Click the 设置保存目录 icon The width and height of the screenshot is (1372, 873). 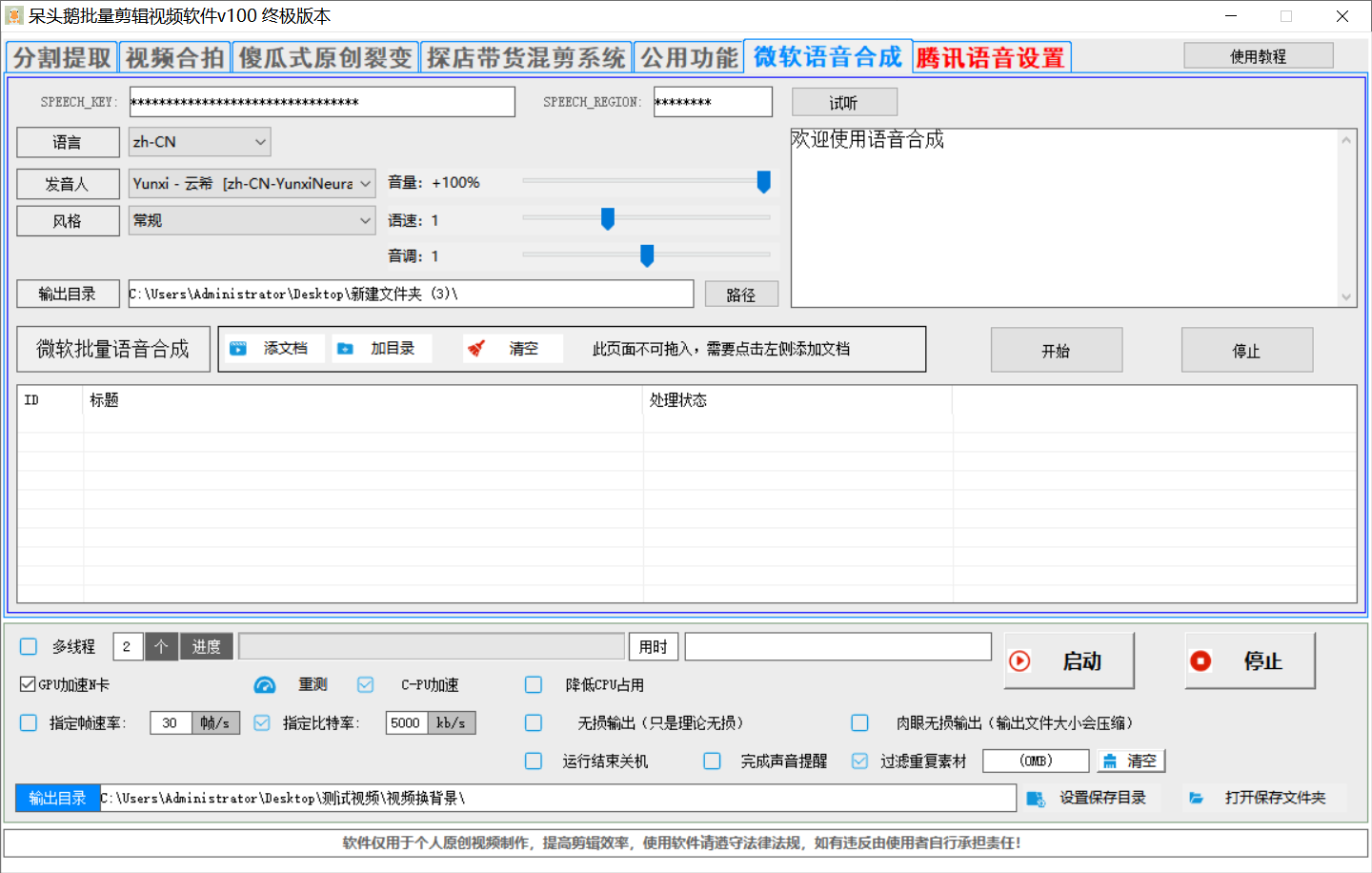1036,799
